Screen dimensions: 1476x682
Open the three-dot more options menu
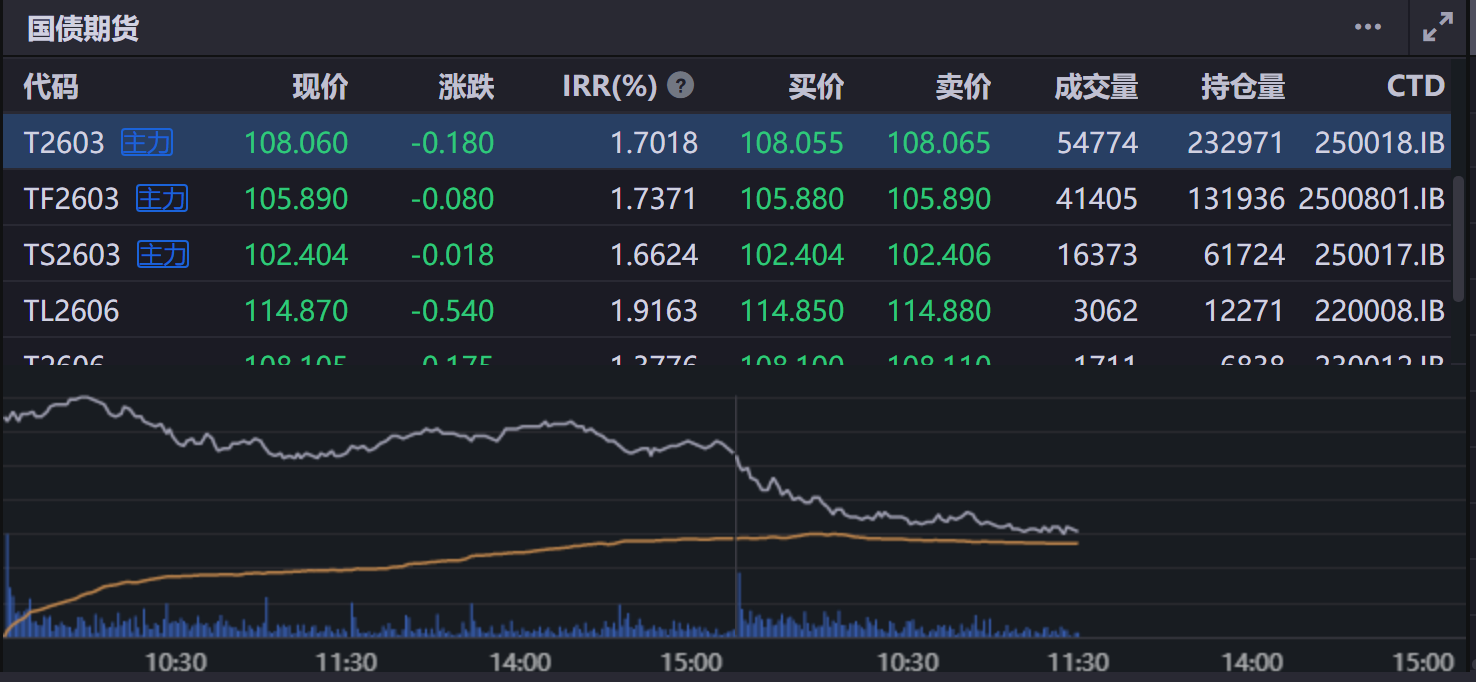click(1368, 27)
